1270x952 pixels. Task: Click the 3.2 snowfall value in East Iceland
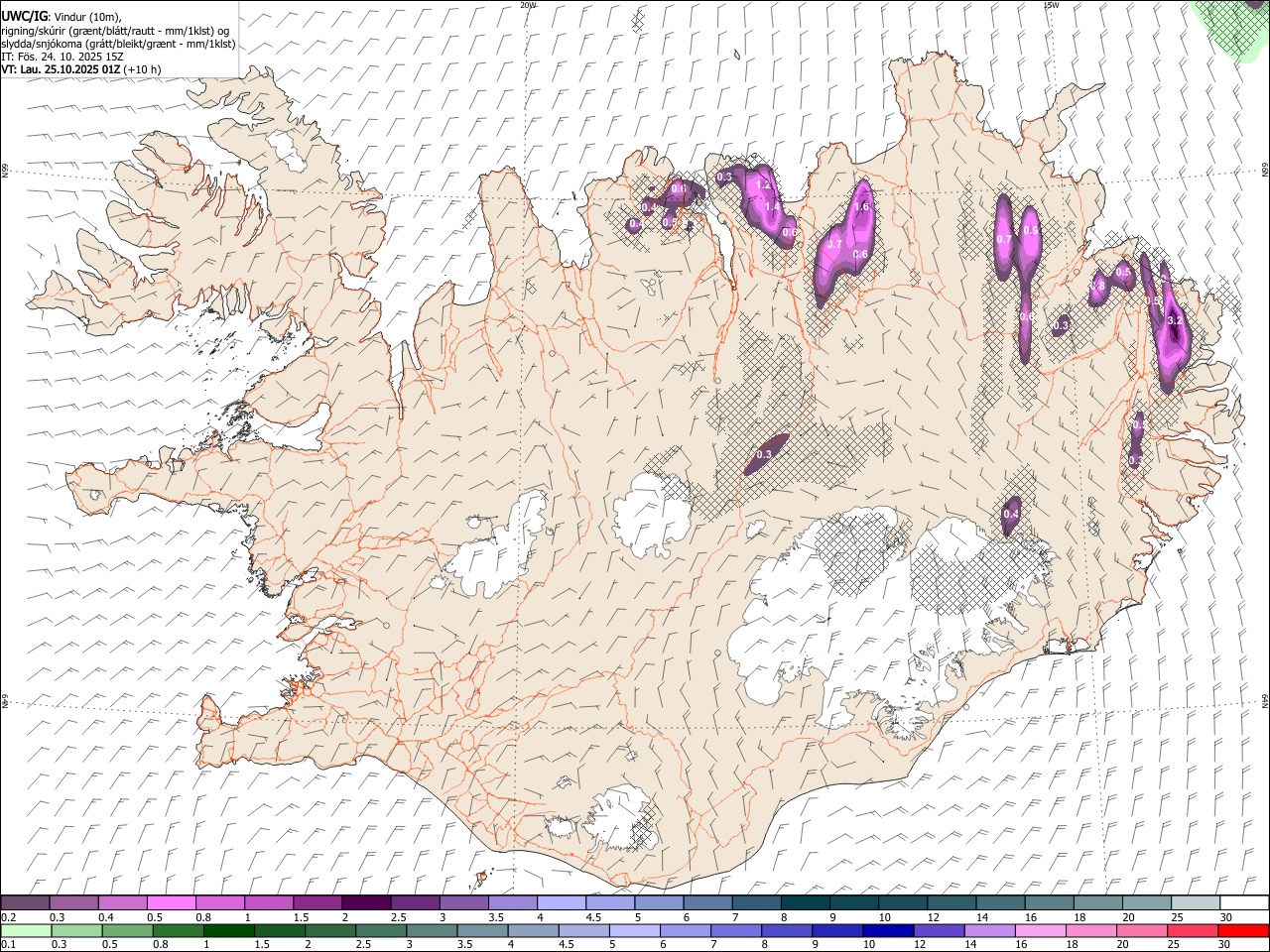coord(1176,321)
